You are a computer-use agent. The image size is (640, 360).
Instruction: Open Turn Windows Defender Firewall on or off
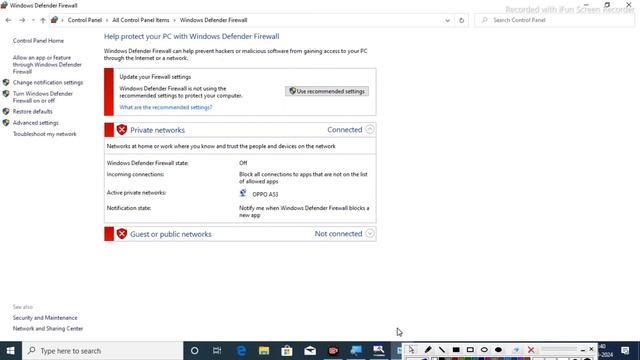pos(43,97)
